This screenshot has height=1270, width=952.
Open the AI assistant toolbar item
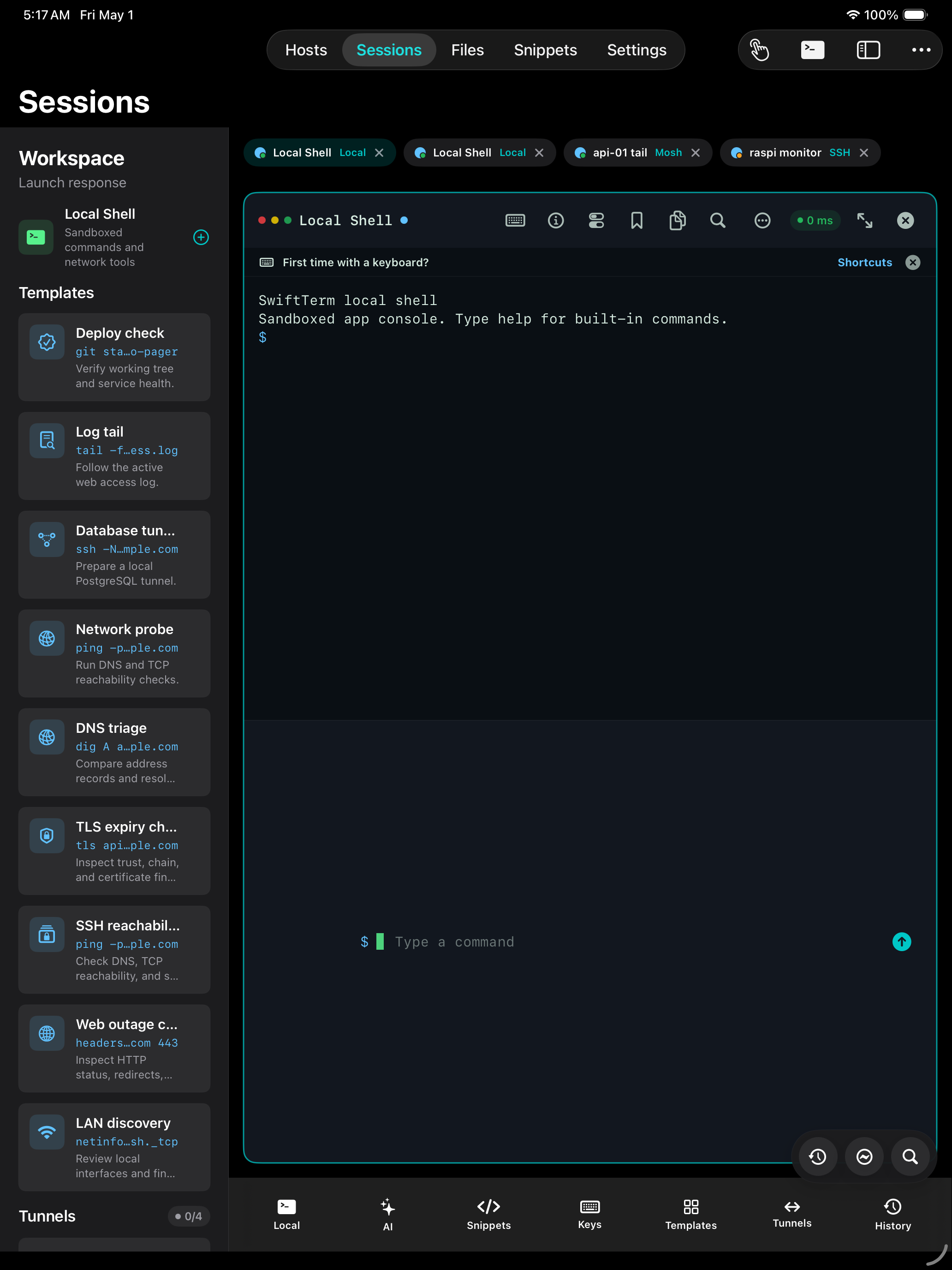[x=387, y=1214]
